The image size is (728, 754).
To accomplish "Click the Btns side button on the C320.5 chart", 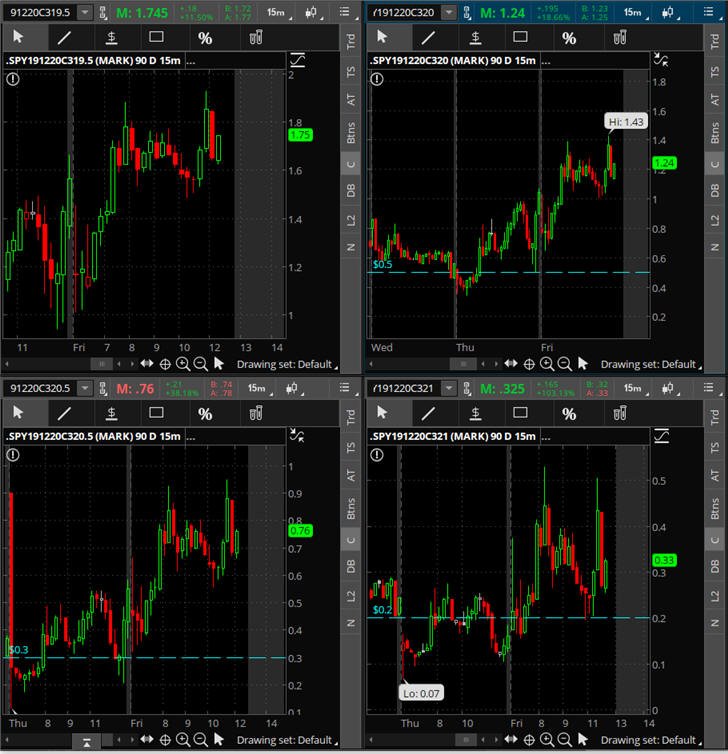I will [x=351, y=509].
